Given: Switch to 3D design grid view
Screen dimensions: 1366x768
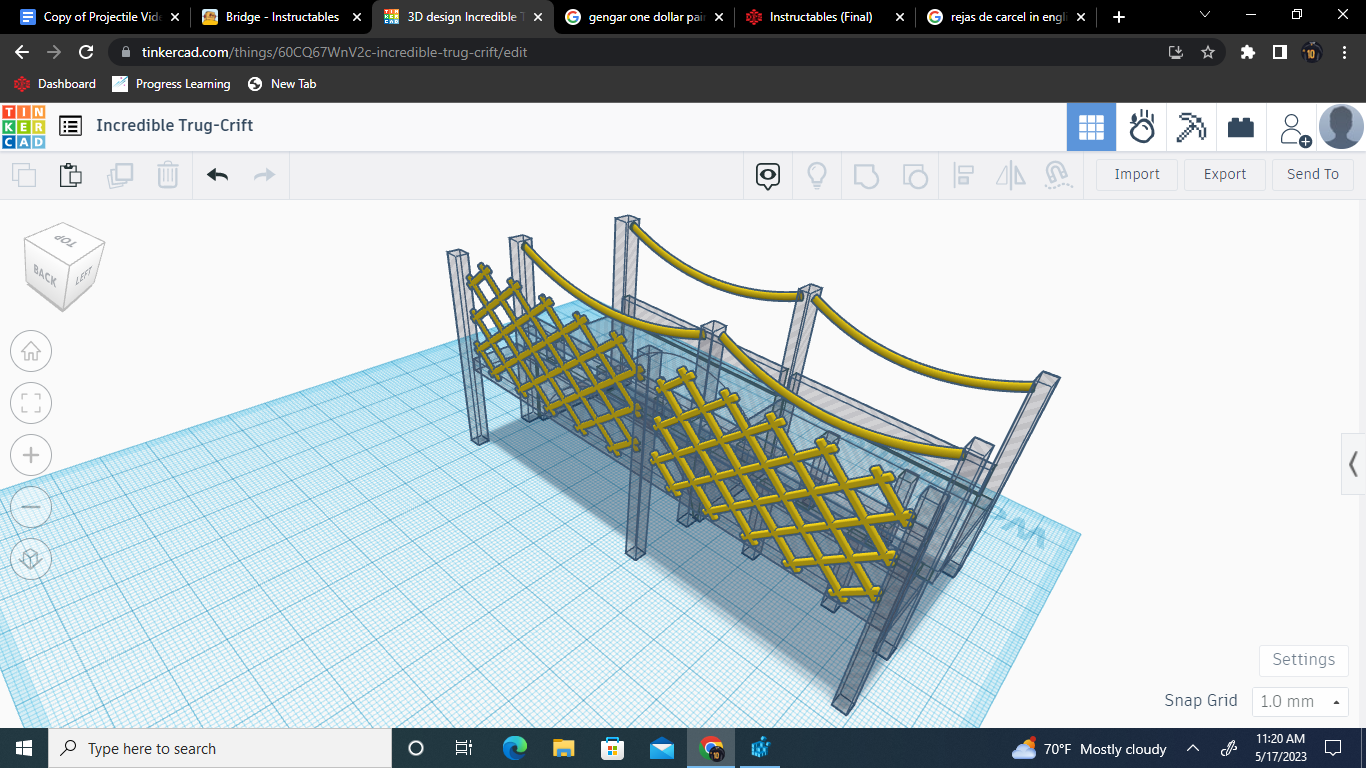Looking at the screenshot, I should pos(1091,127).
